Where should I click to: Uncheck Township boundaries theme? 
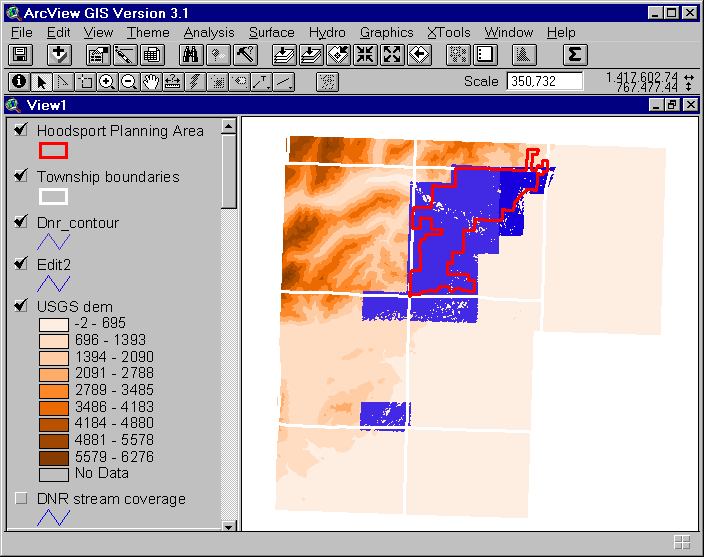click(21, 175)
